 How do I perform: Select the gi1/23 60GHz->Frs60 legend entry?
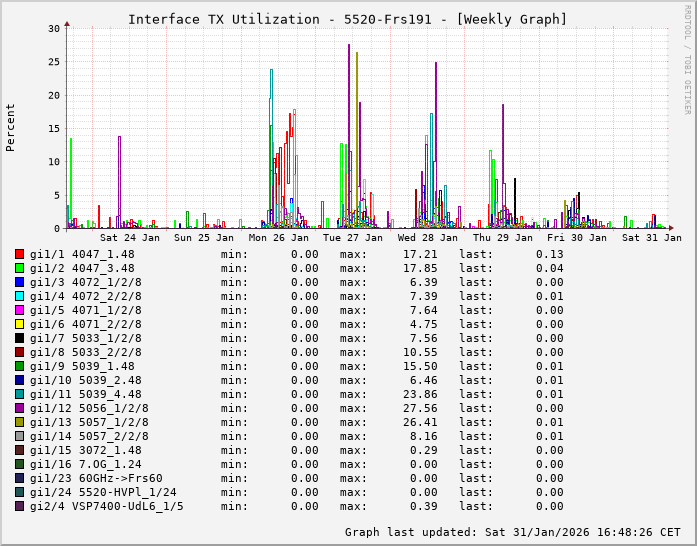[96, 478]
